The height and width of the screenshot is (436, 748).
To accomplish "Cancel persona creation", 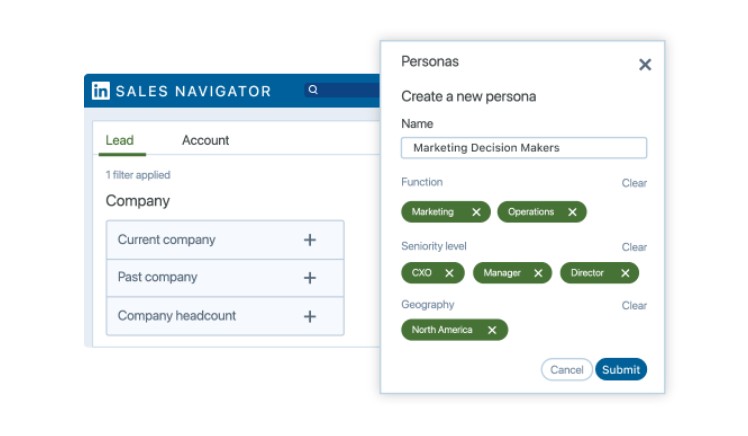I will pyautogui.click(x=567, y=370).
